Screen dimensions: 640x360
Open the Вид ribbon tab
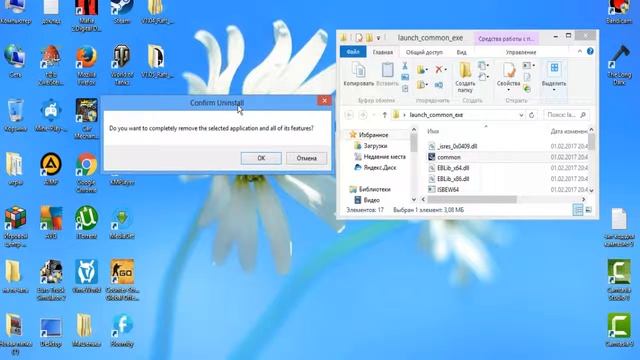461,52
